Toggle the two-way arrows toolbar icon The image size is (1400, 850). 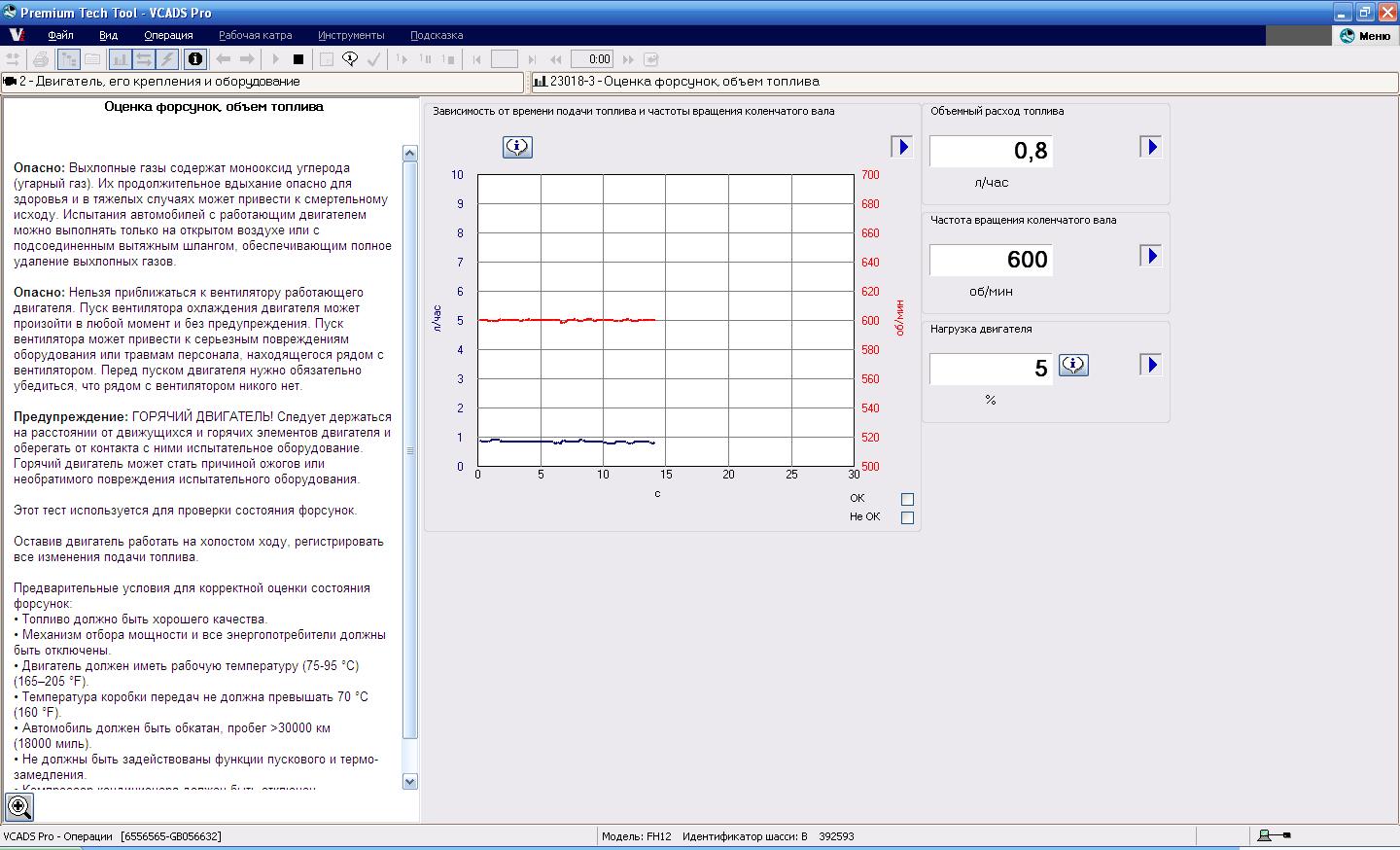tap(143, 59)
